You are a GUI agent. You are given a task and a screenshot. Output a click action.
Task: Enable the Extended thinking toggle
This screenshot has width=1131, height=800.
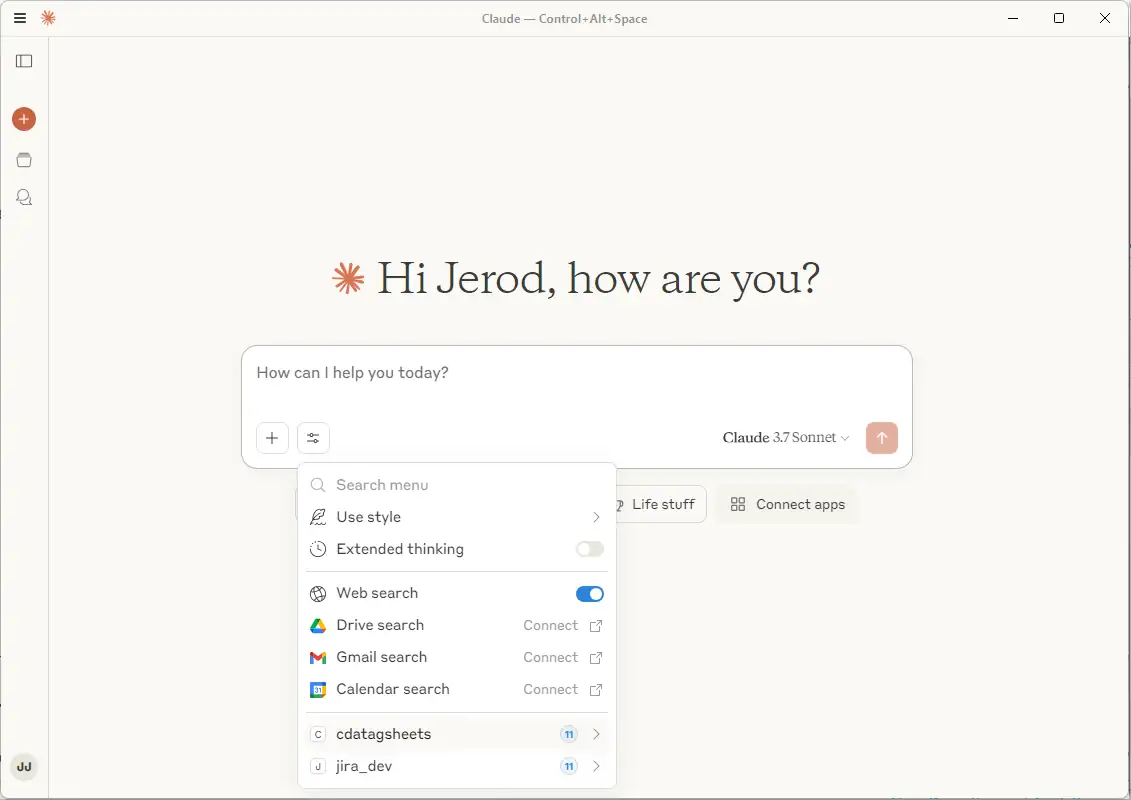(x=589, y=549)
